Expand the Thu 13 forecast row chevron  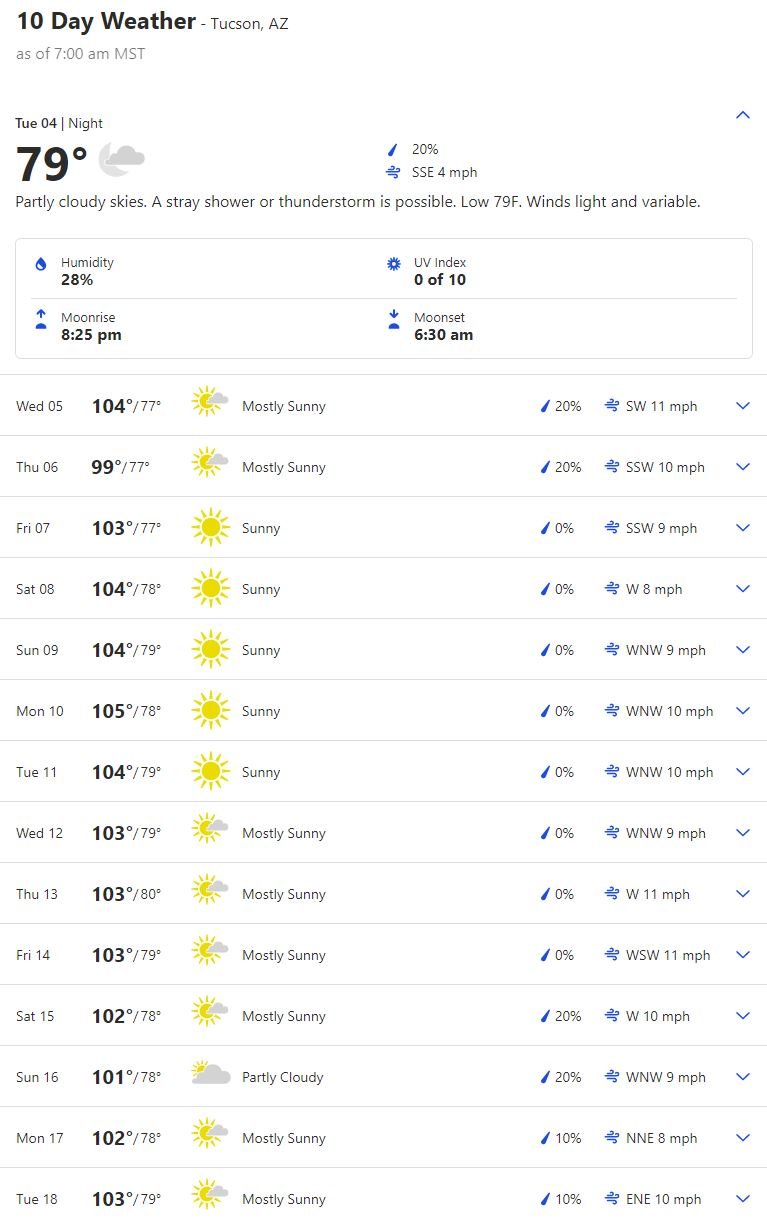coord(743,893)
